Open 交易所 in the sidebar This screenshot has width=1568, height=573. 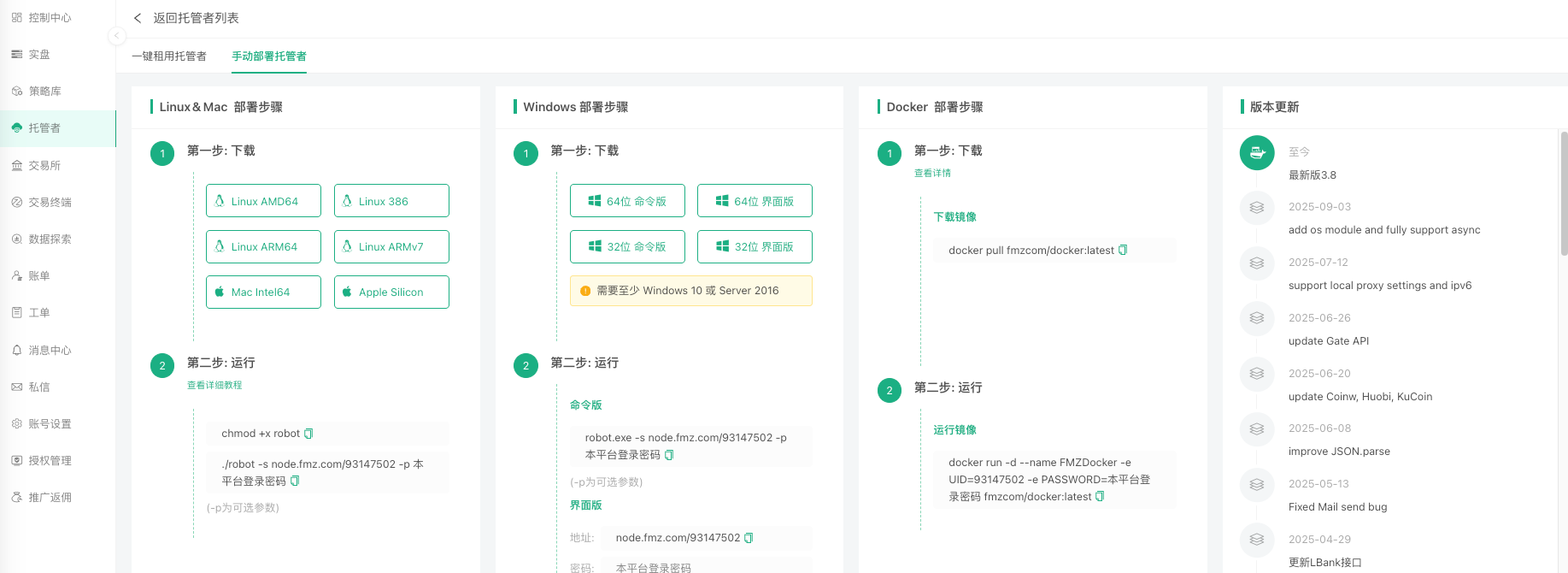point(57,165)
